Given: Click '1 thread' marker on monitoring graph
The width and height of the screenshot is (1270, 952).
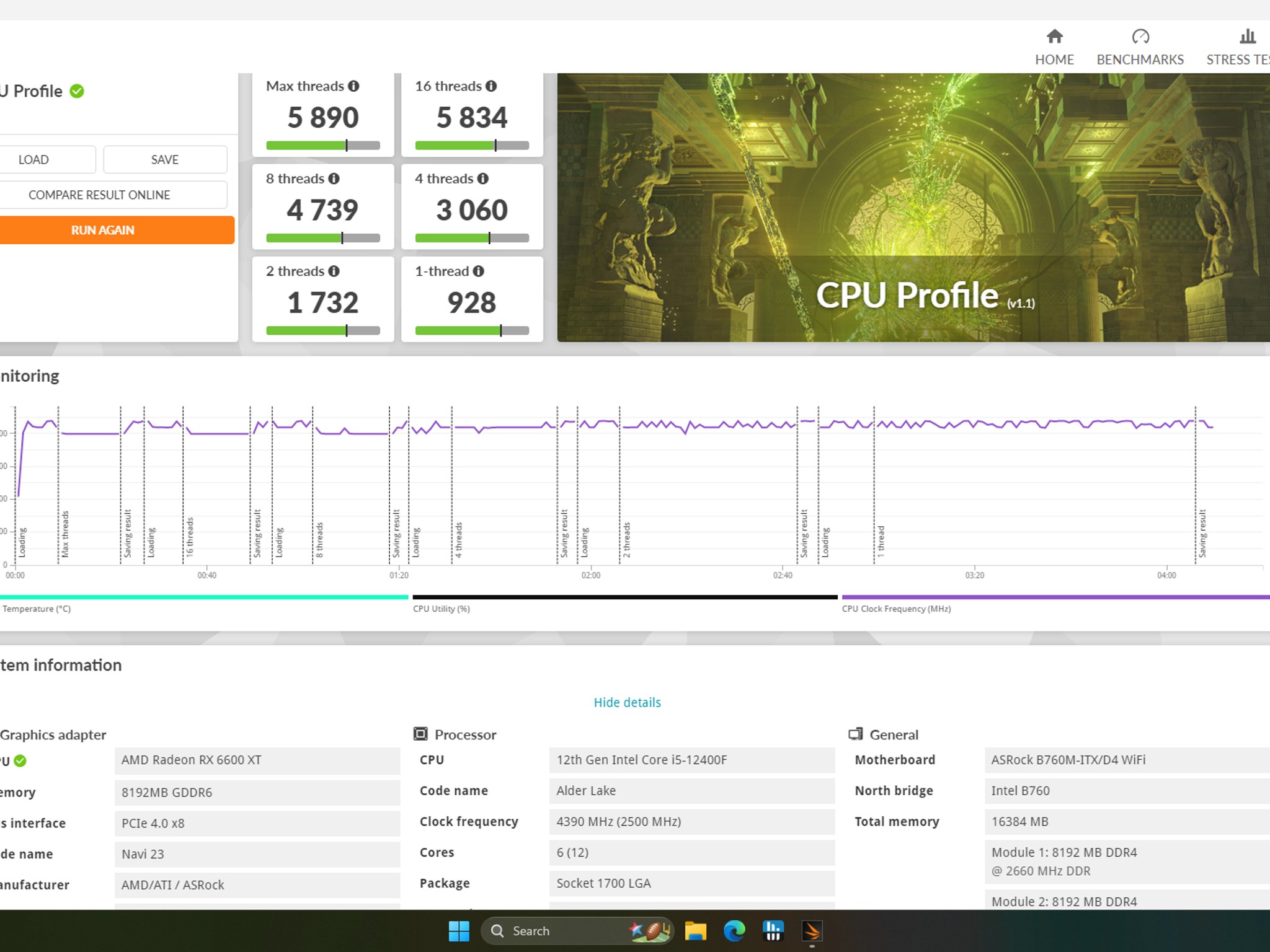Looking at the screenshot, I should 881,541.
